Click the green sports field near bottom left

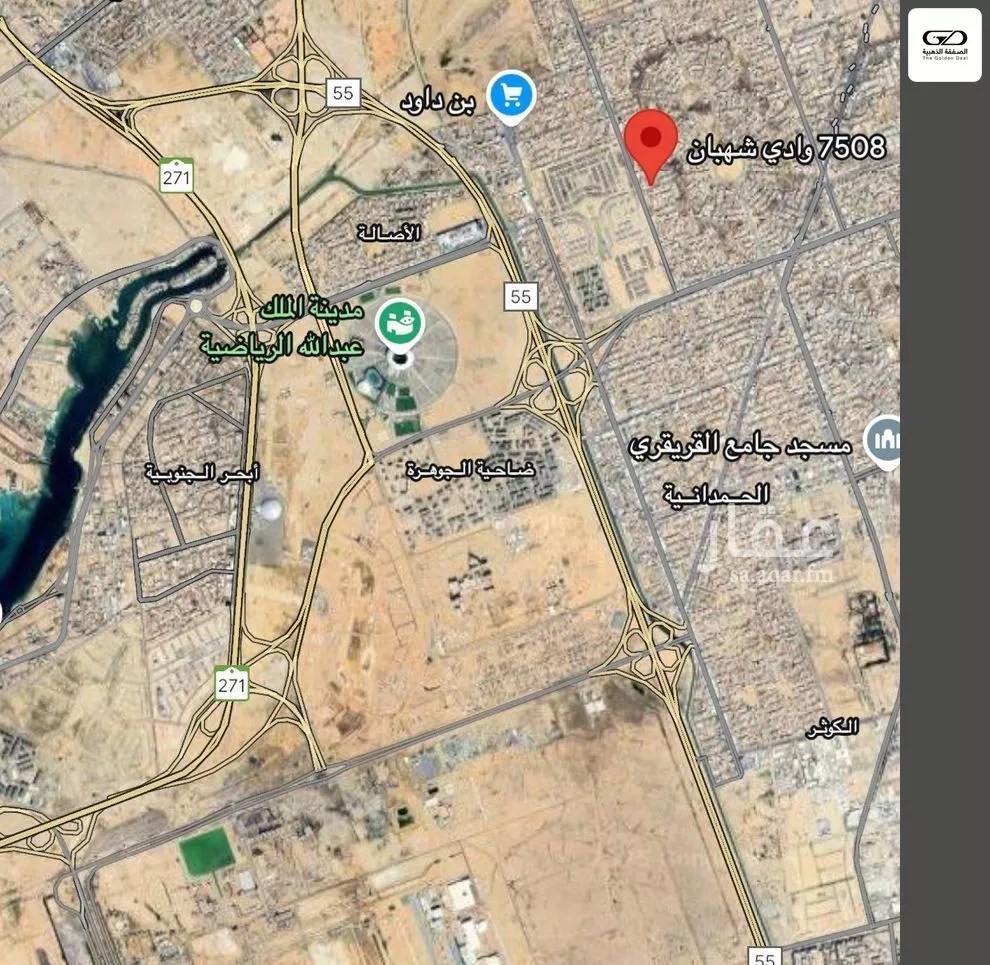coord(206,853)
